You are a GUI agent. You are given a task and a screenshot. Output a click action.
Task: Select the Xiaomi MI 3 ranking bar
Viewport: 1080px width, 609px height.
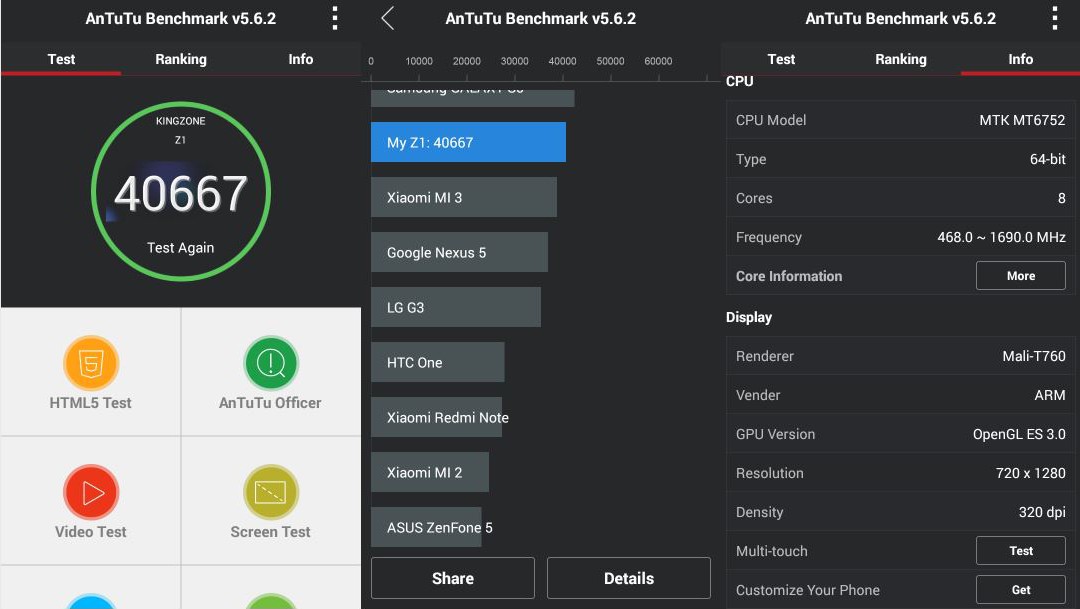pyautogui.click(x=464, y=197)
